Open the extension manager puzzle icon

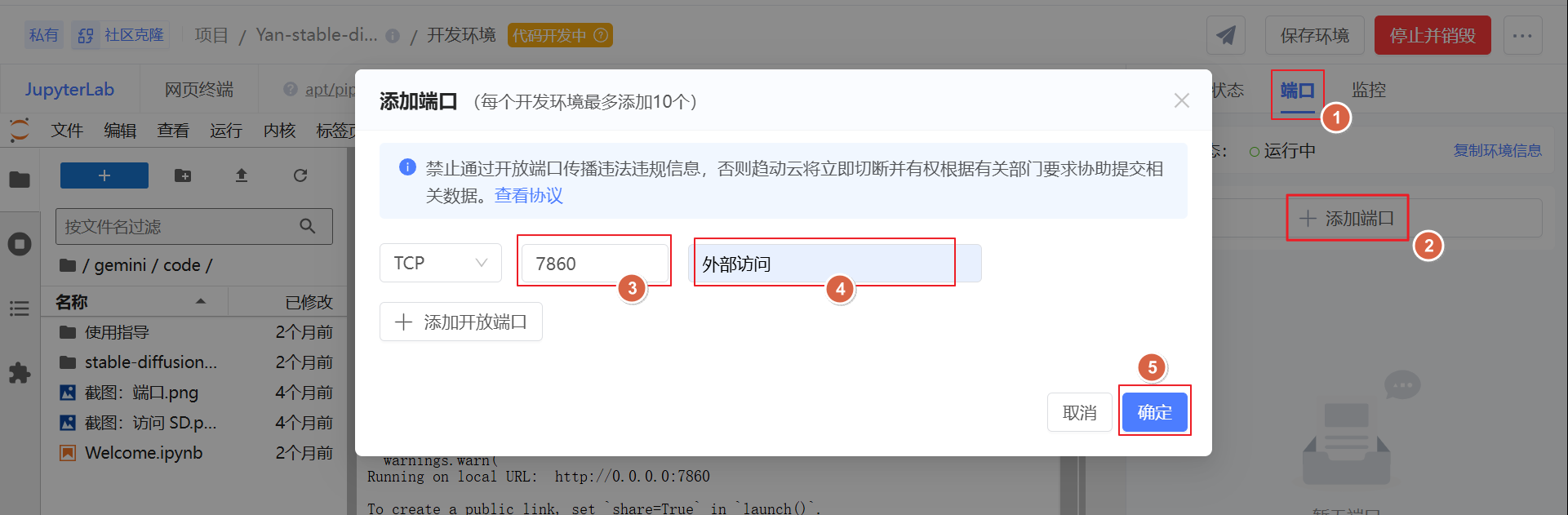pyautogui.click(x=20, y=373)
